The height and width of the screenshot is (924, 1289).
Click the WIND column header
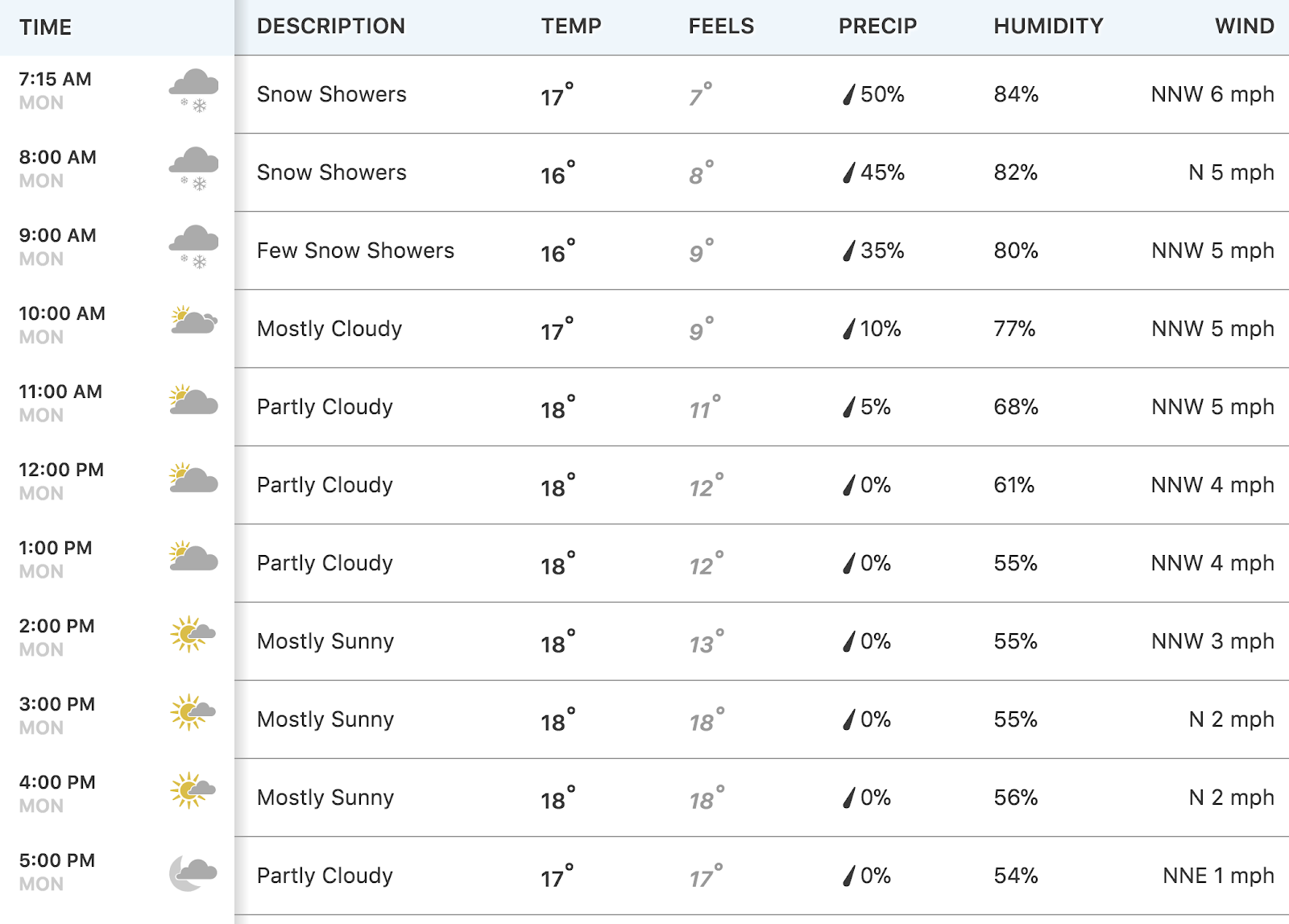[x=1245, y=26]
